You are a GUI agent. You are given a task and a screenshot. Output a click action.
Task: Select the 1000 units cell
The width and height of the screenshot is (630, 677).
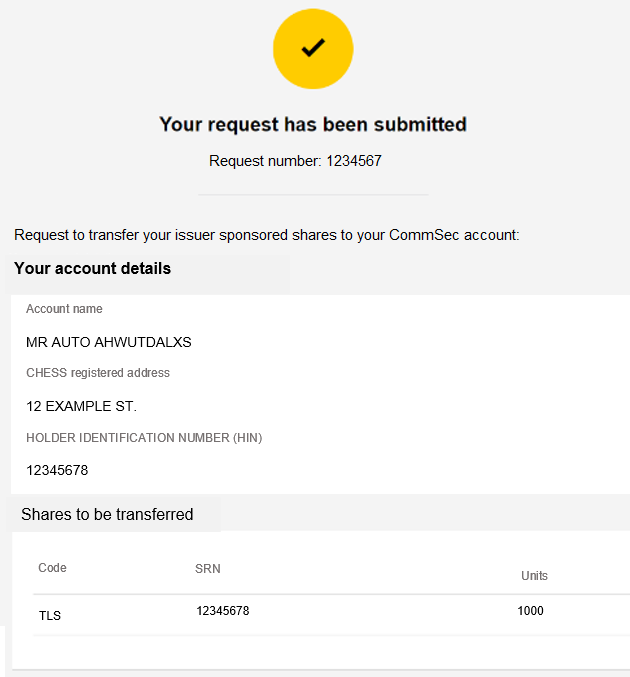click(530, 611)
